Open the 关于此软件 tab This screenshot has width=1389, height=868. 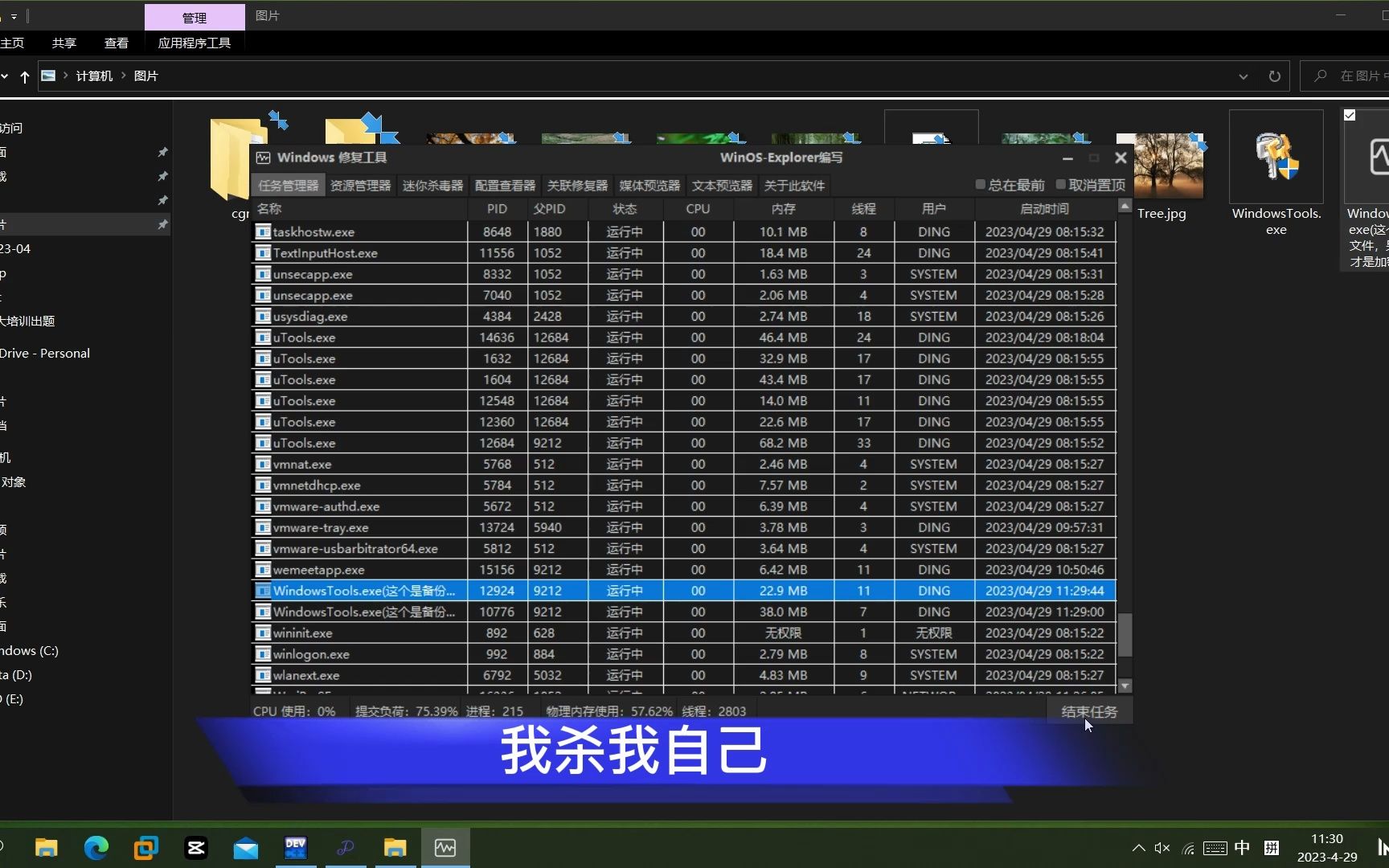[794, 186]
